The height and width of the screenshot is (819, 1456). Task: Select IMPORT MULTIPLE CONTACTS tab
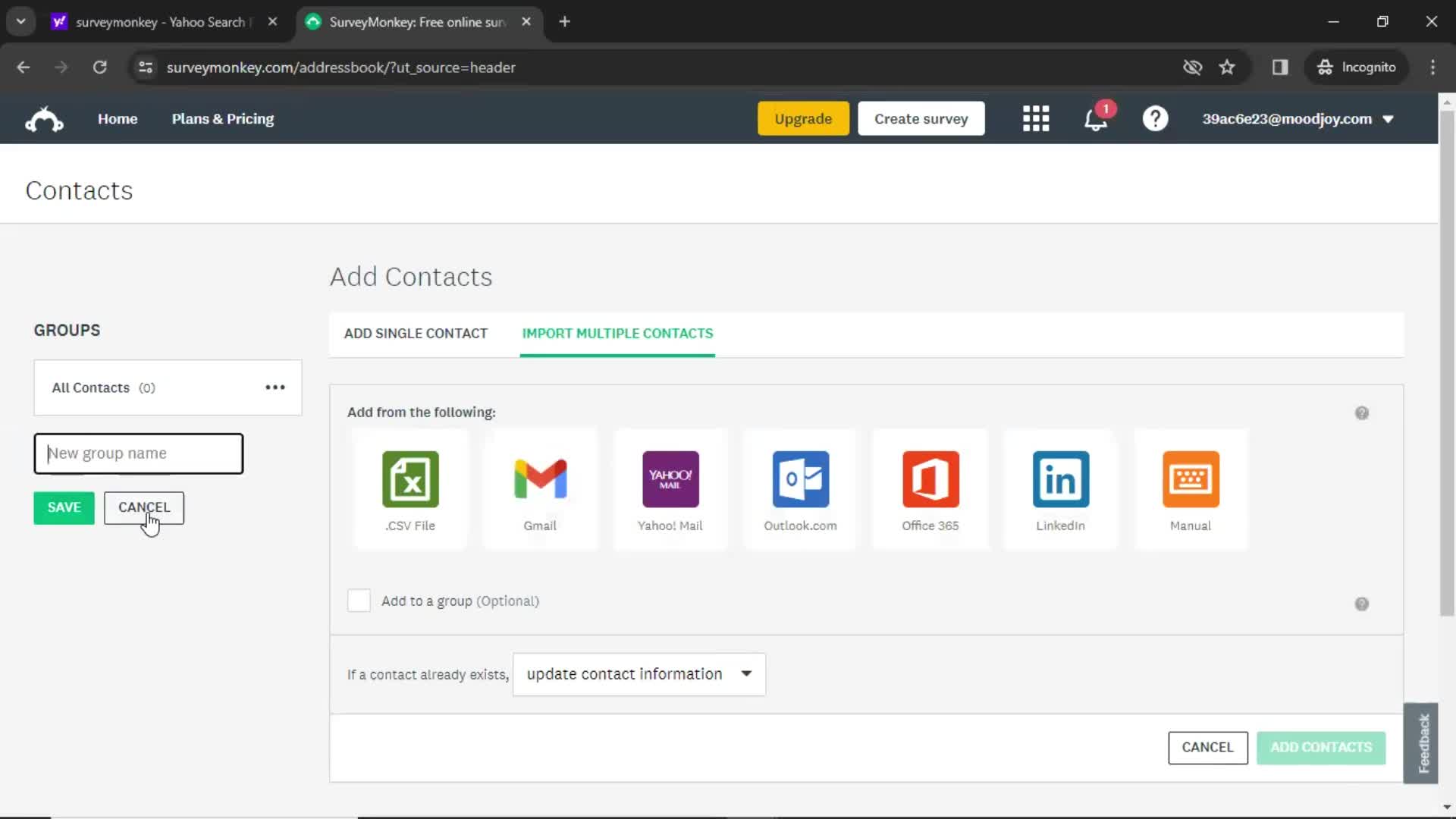[x=618, y=333]
